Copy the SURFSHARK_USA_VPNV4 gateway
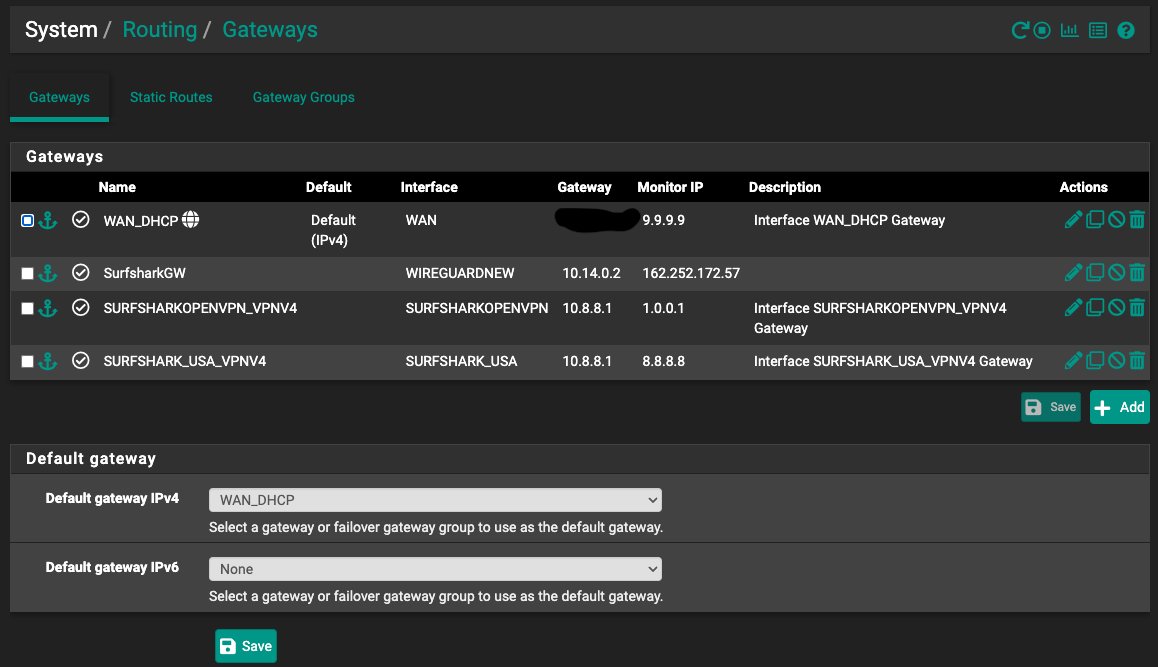This screenshot has height=667, width=1158. [x=1095, y=360]
